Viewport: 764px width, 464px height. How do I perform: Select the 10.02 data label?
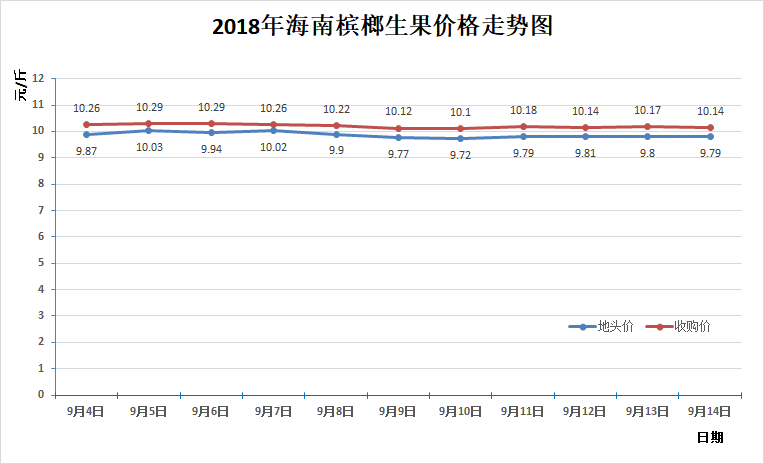point(274,147)
